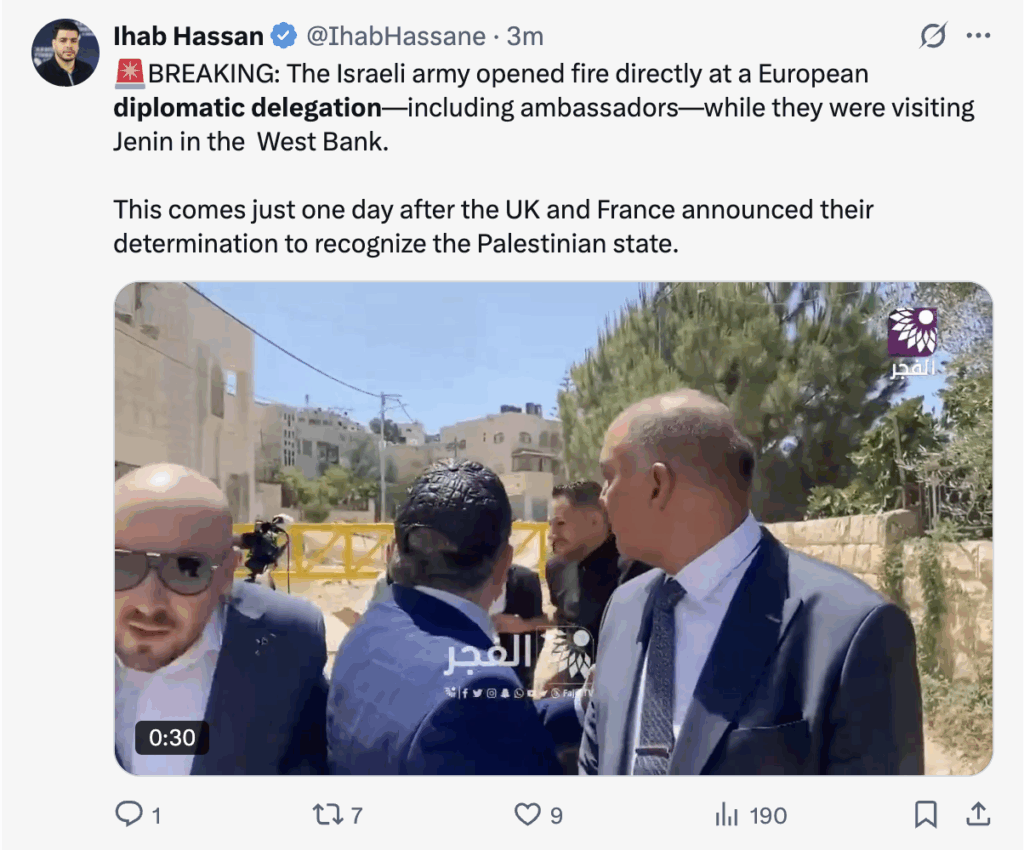Click the 3m post timestamp
The width and height of the screenshot is (1024, 850).
[x=525, y=37]
